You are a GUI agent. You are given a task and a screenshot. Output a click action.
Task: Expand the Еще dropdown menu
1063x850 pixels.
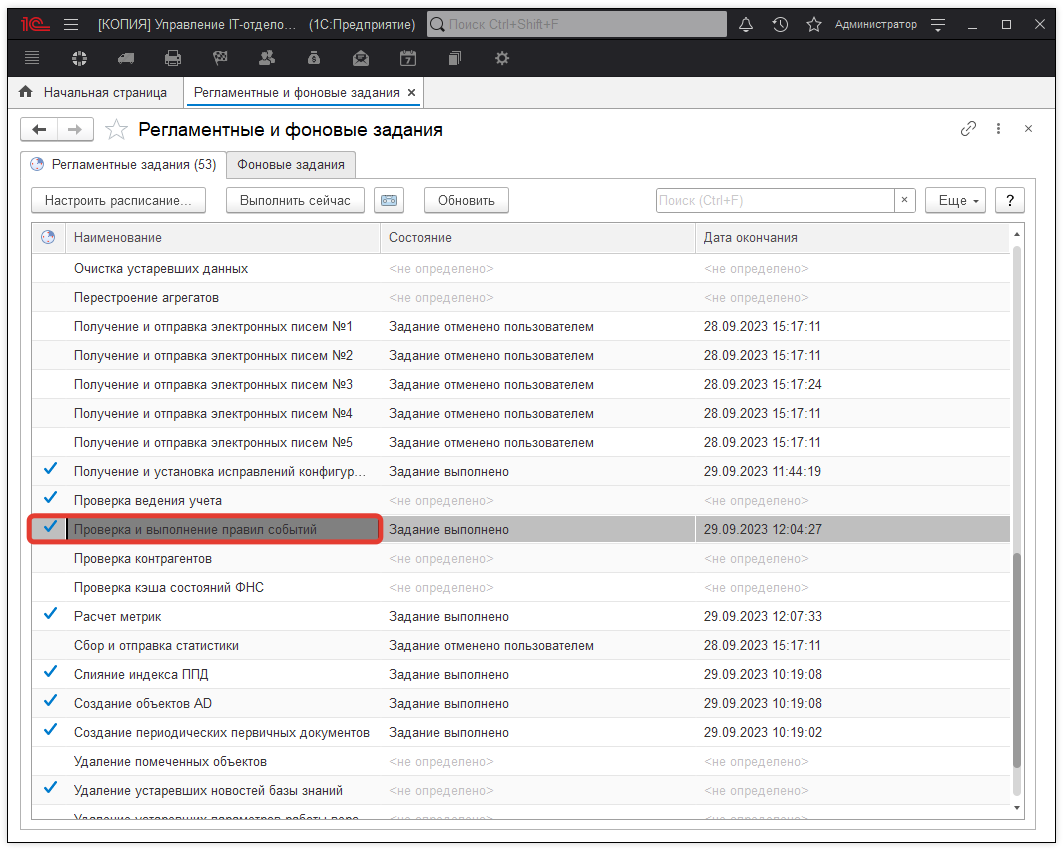[956, 200]
